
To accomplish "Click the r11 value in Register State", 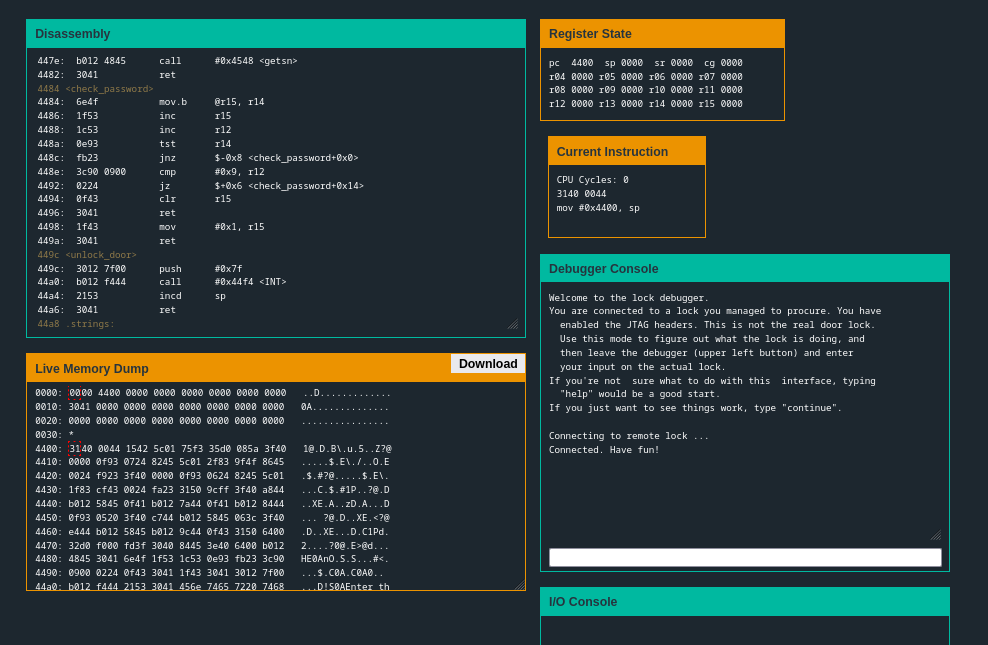I will [732, 90].
